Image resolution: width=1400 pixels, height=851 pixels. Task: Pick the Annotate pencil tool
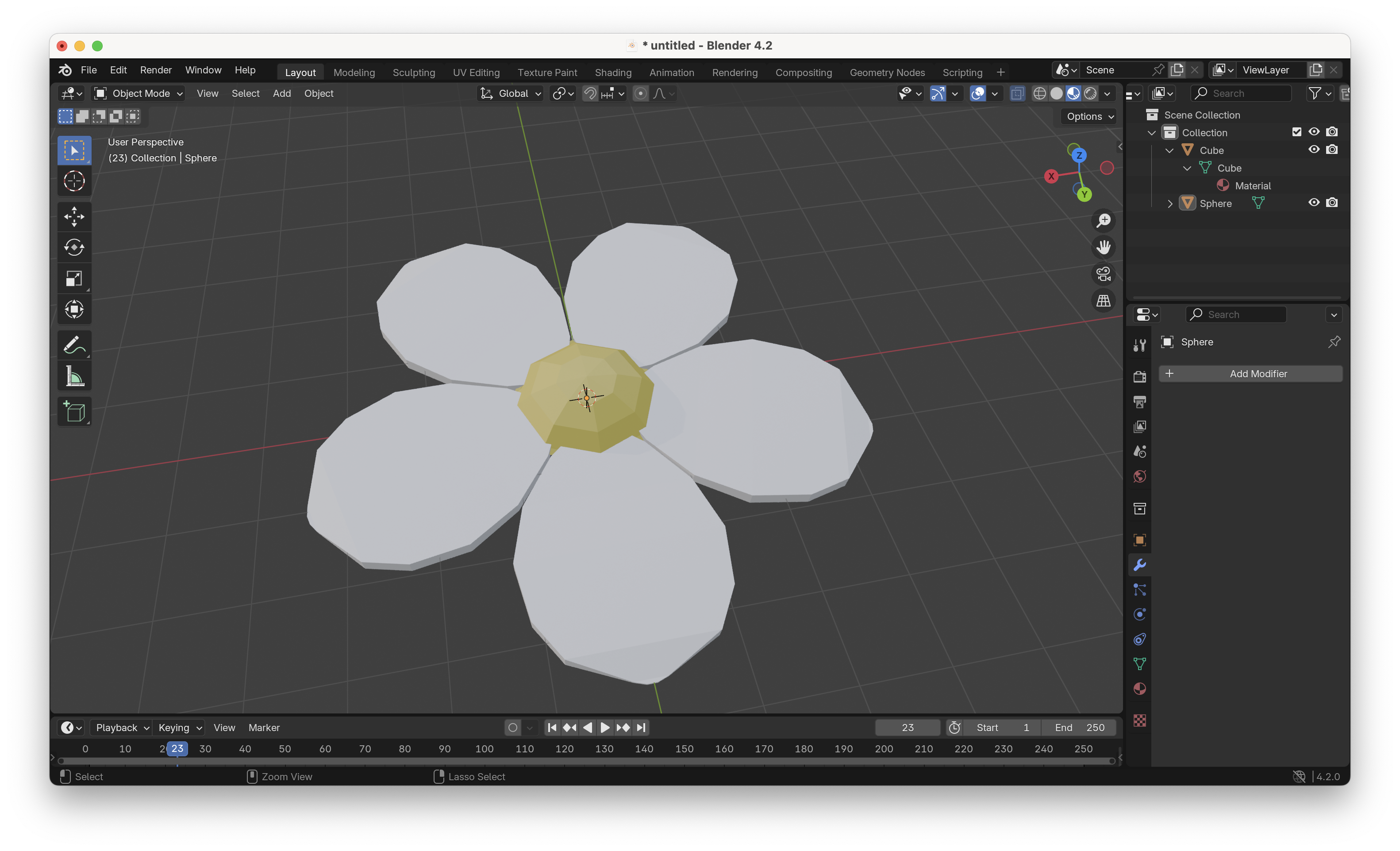74,345
